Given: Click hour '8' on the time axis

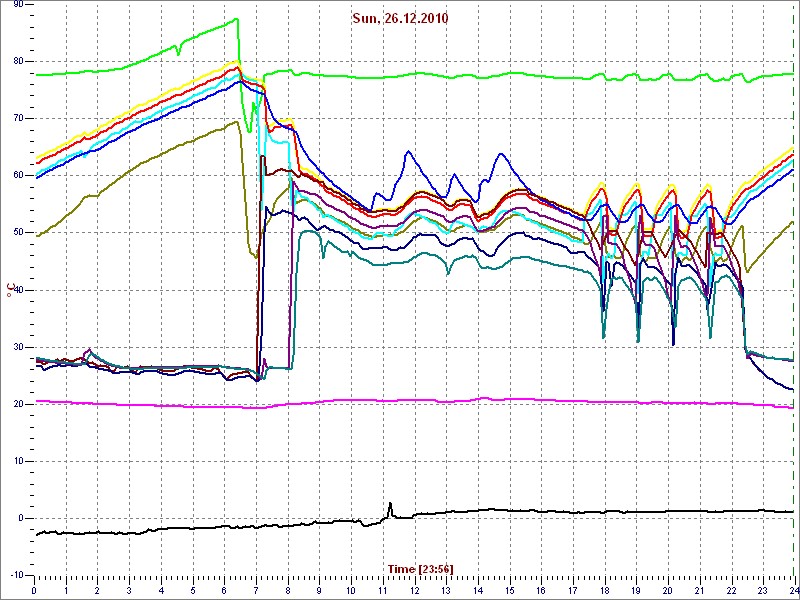Looking at the screenshot, I should pos(288,591).
